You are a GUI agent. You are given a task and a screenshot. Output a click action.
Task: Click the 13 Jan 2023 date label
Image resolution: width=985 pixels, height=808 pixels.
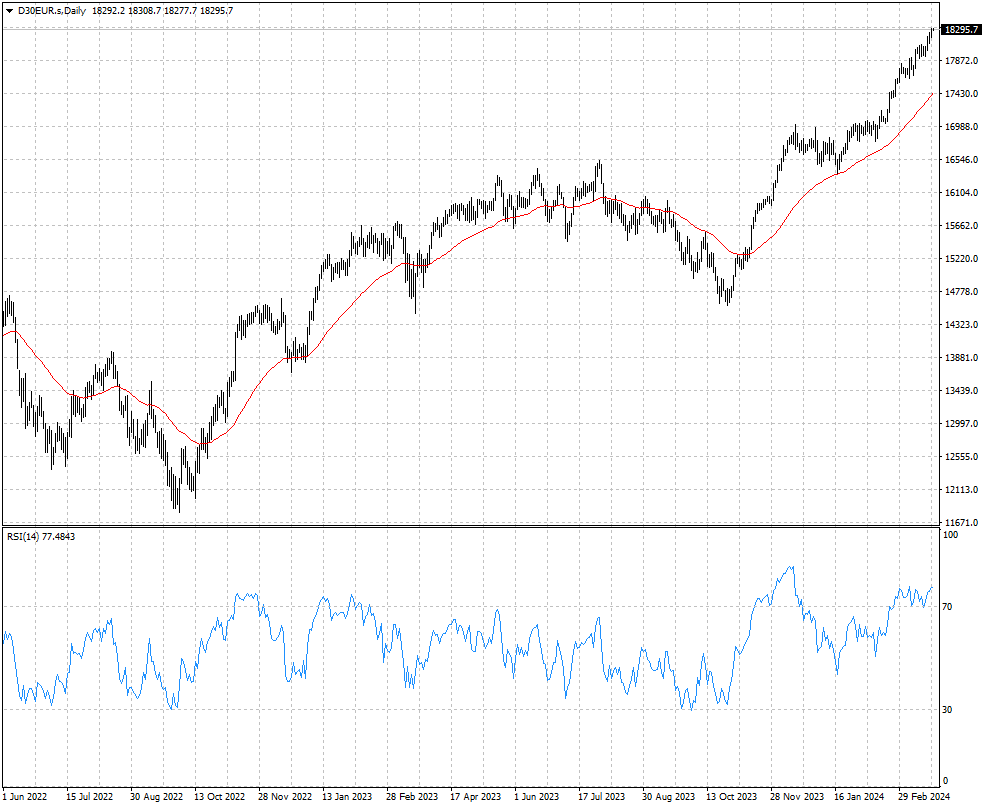[x=347, y=797]
